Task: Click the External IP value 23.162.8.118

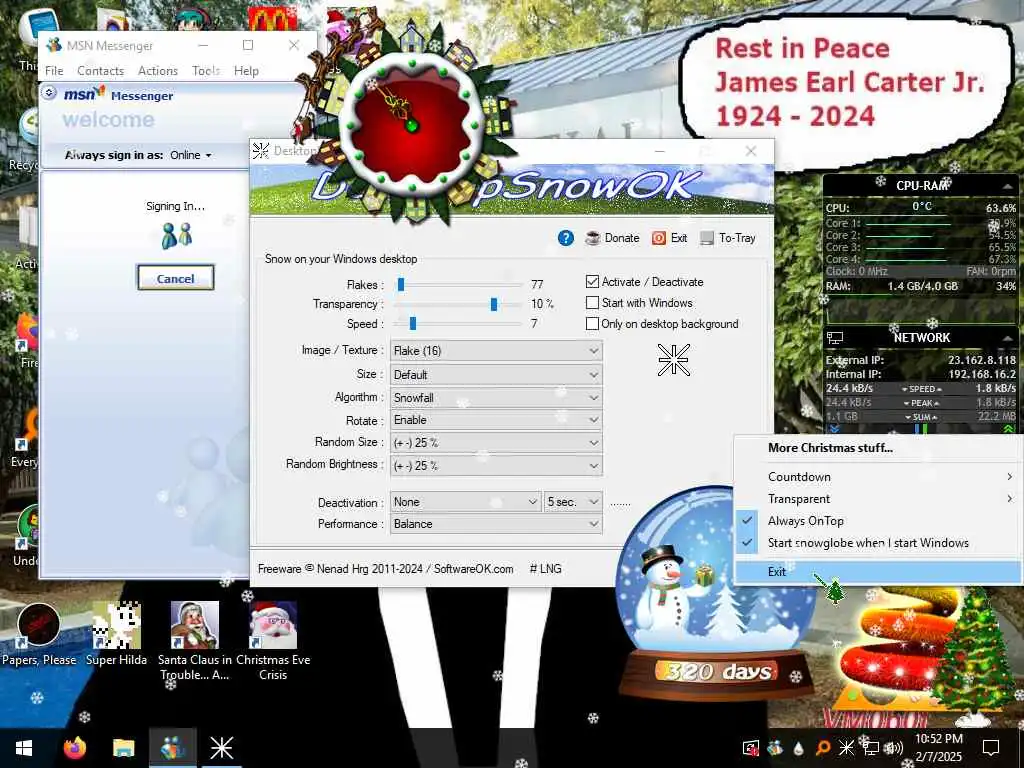Action: tap(982, 360)
